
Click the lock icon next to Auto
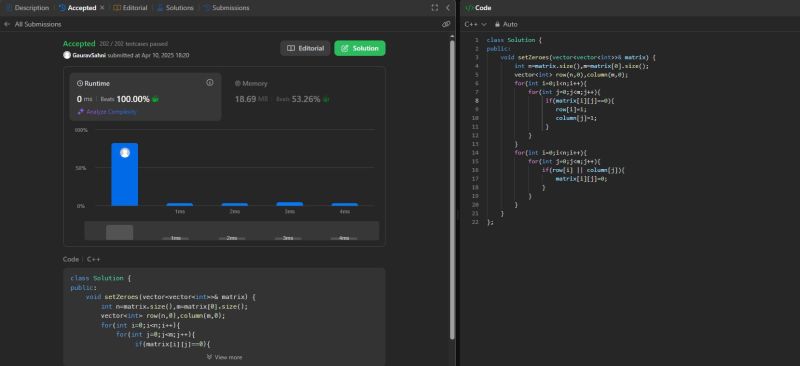tap(497, 24)
